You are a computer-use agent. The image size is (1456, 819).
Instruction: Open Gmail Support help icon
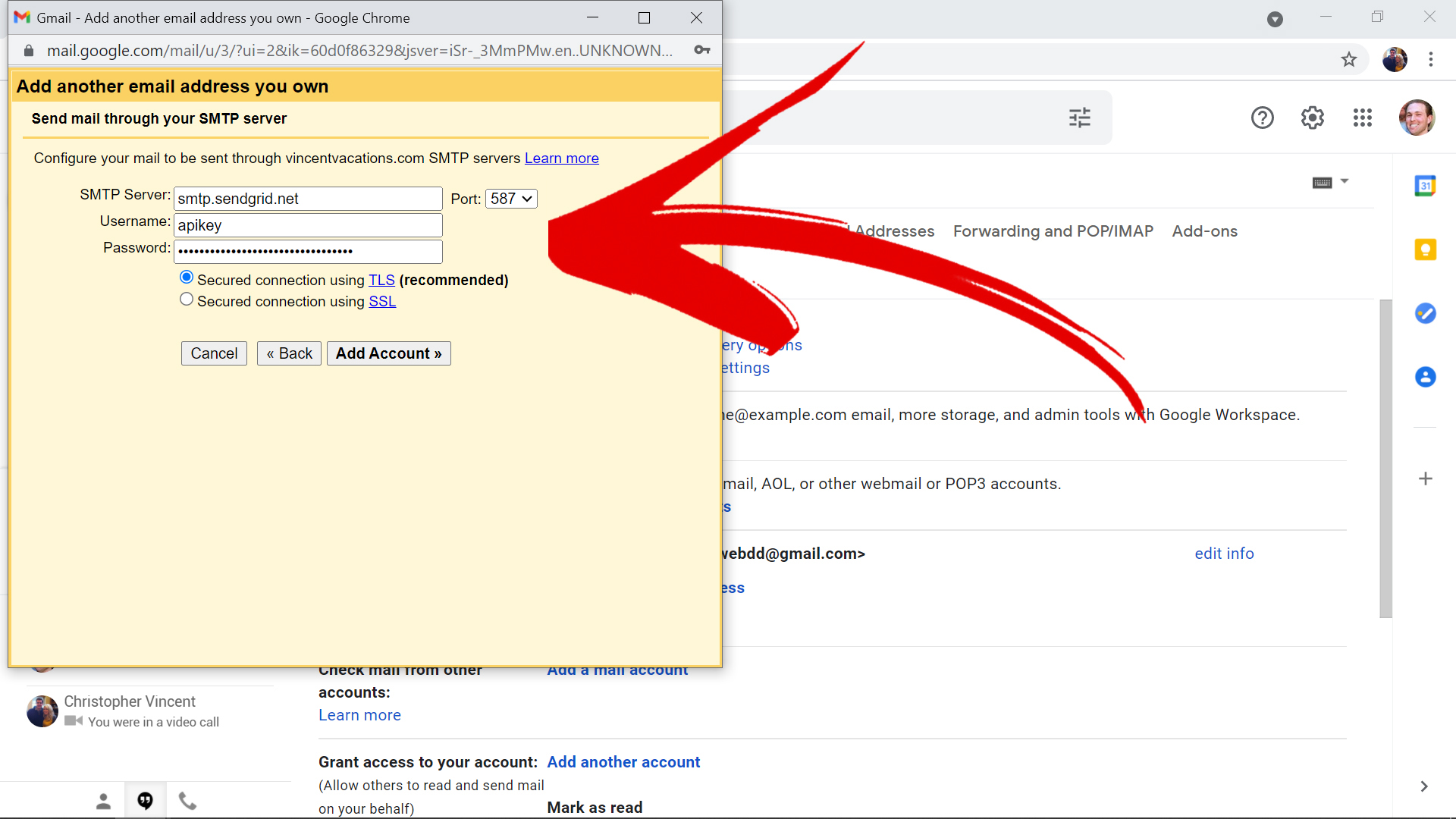(x=1263, y=118)
